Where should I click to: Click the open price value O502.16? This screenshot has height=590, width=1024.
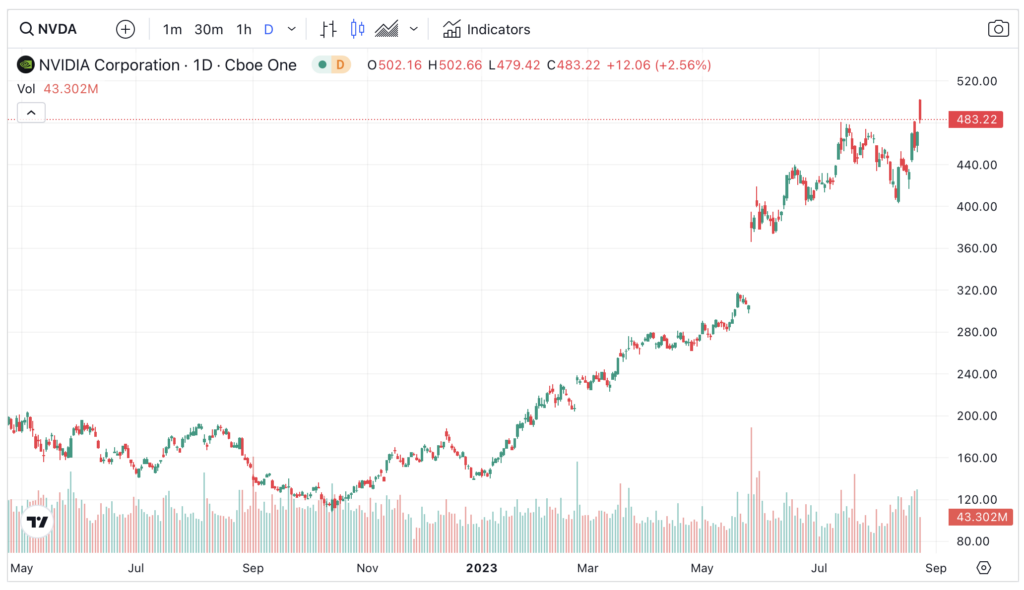coord(394,65)
